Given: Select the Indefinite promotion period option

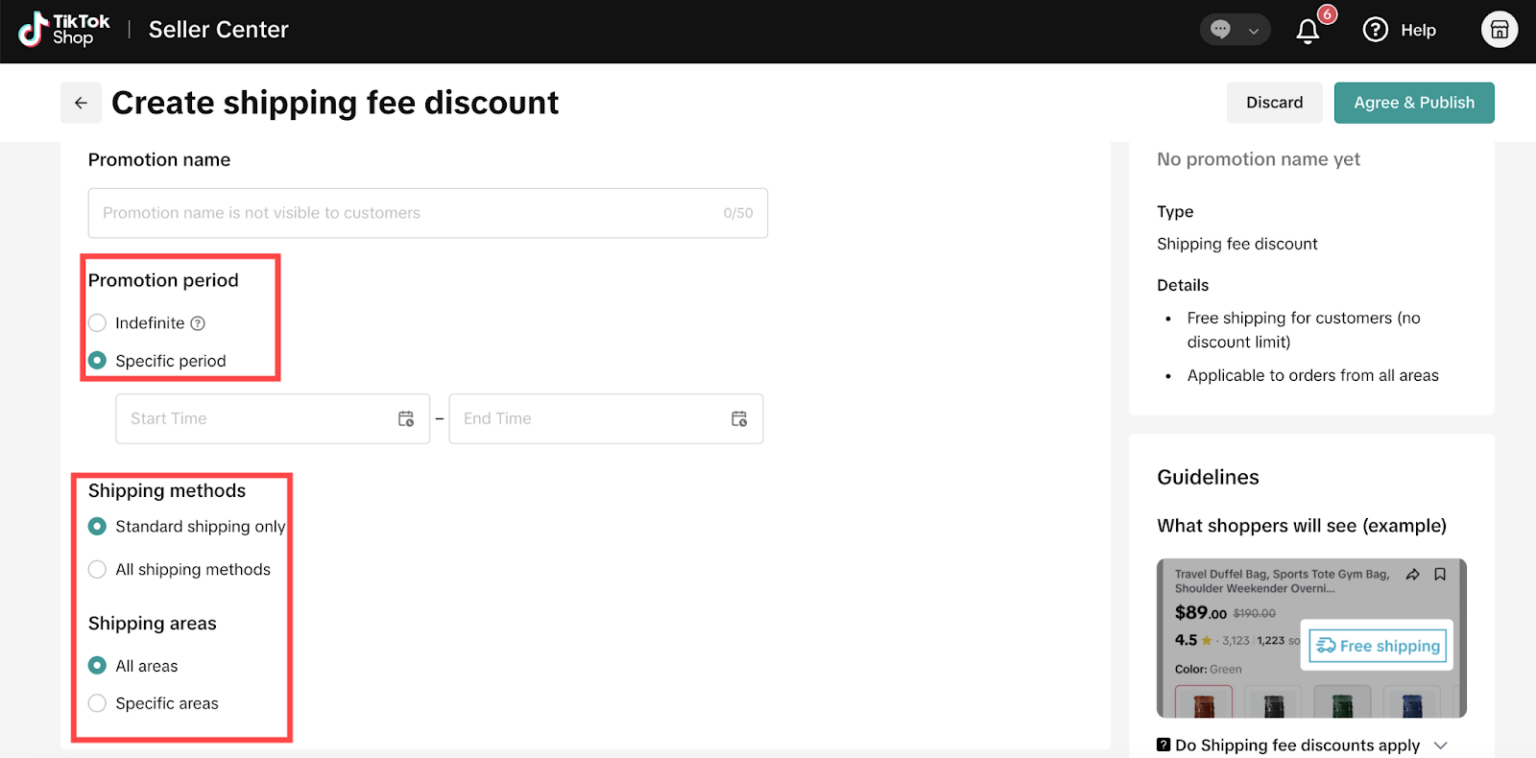Looking at the screenshot, I should click(x=97, y=323).
